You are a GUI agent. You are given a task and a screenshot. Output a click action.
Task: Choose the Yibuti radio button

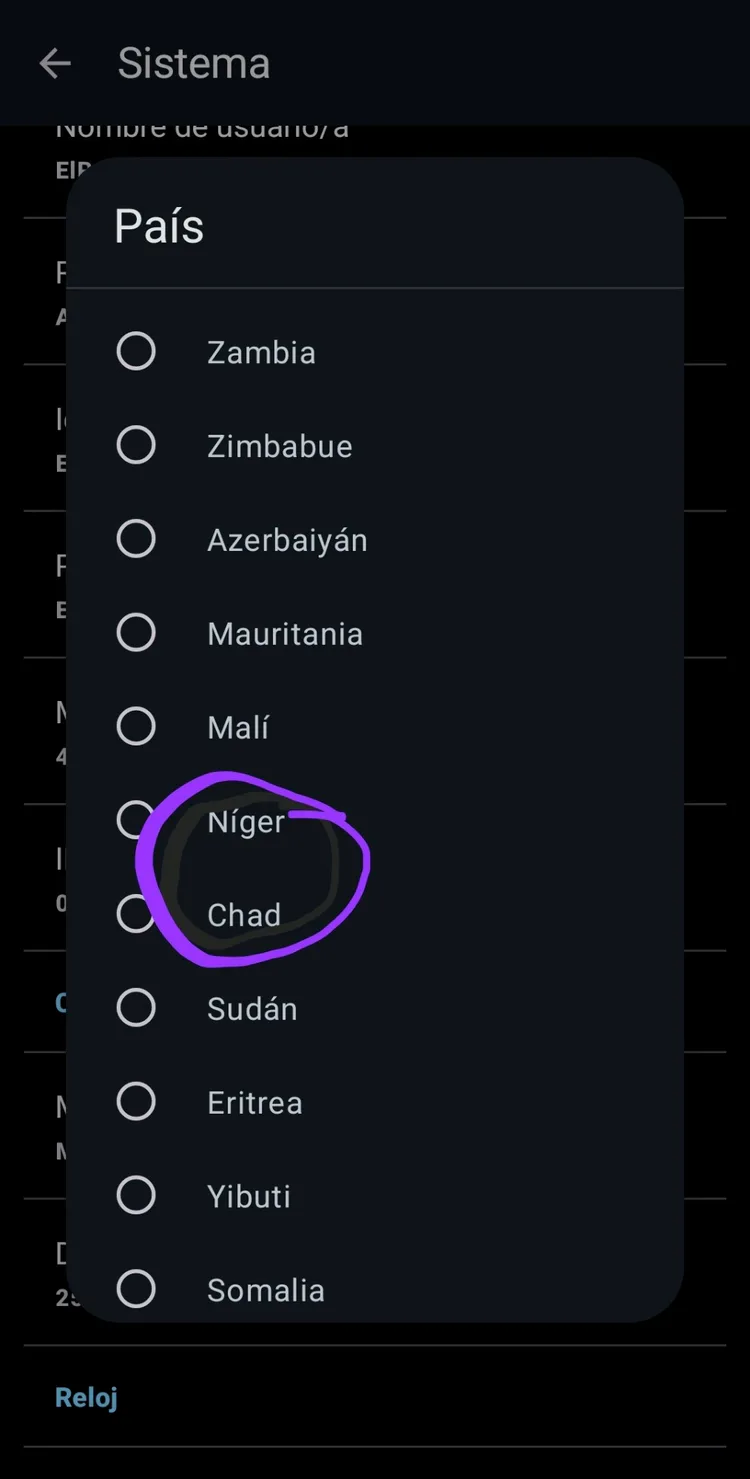(136, 1195)
